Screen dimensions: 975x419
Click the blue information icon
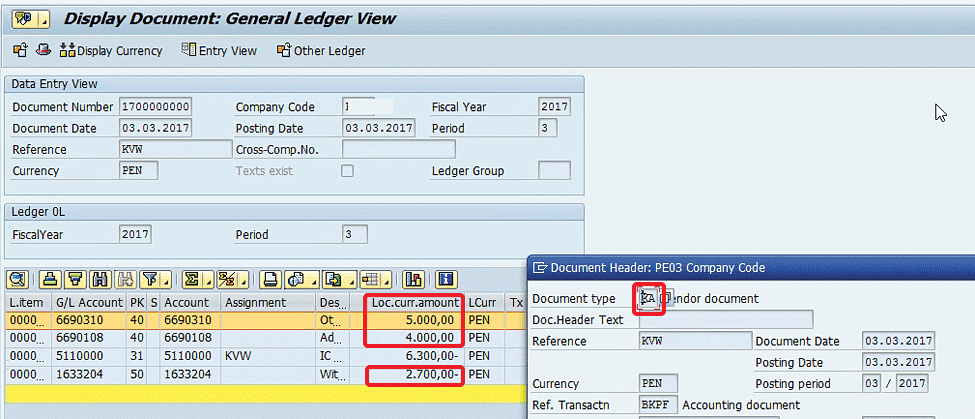point(446,279)
